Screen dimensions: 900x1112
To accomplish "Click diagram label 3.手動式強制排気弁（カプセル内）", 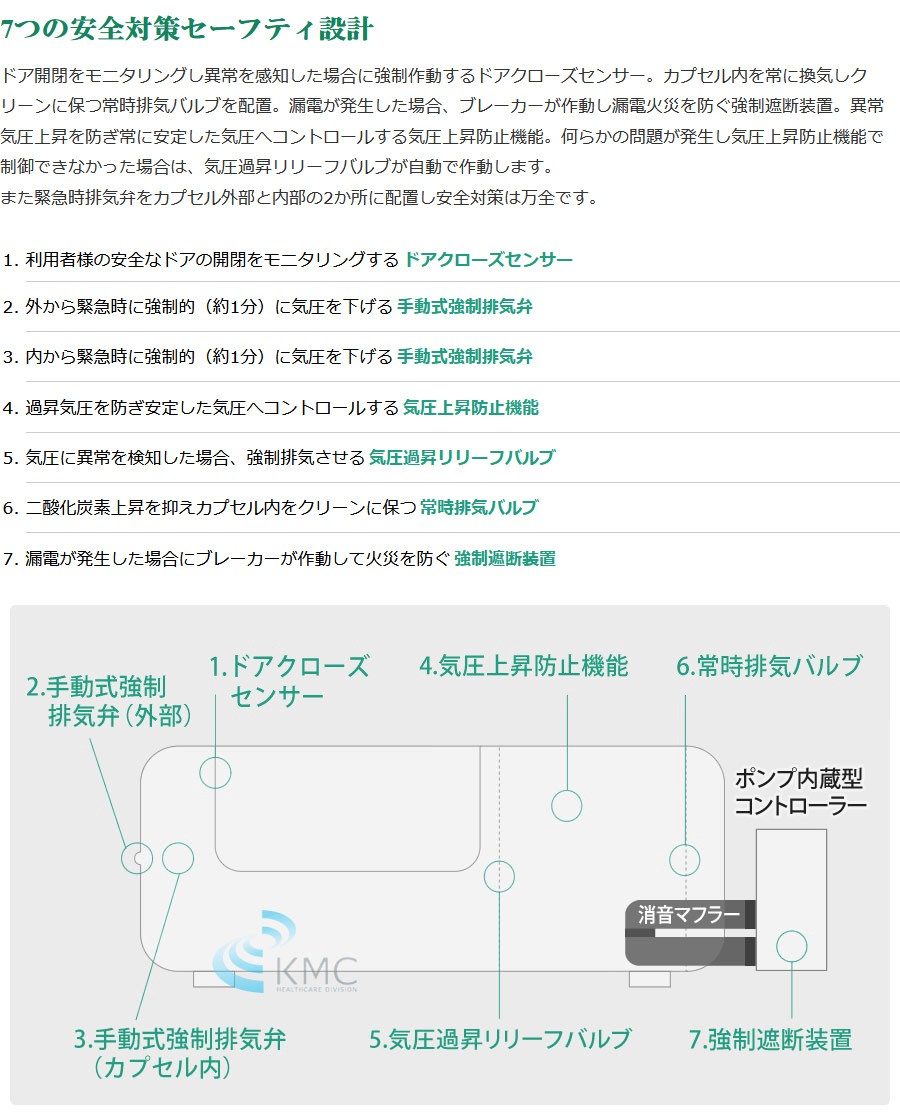I will click(179, 1053).
